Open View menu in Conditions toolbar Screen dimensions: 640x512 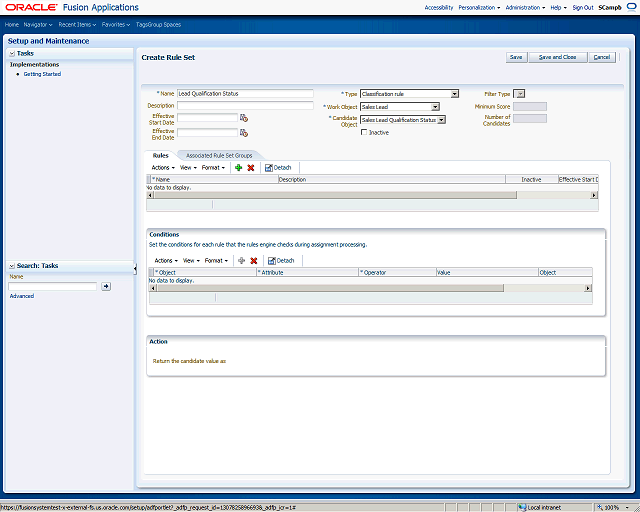pyautogui.click(x=191, y=260)
